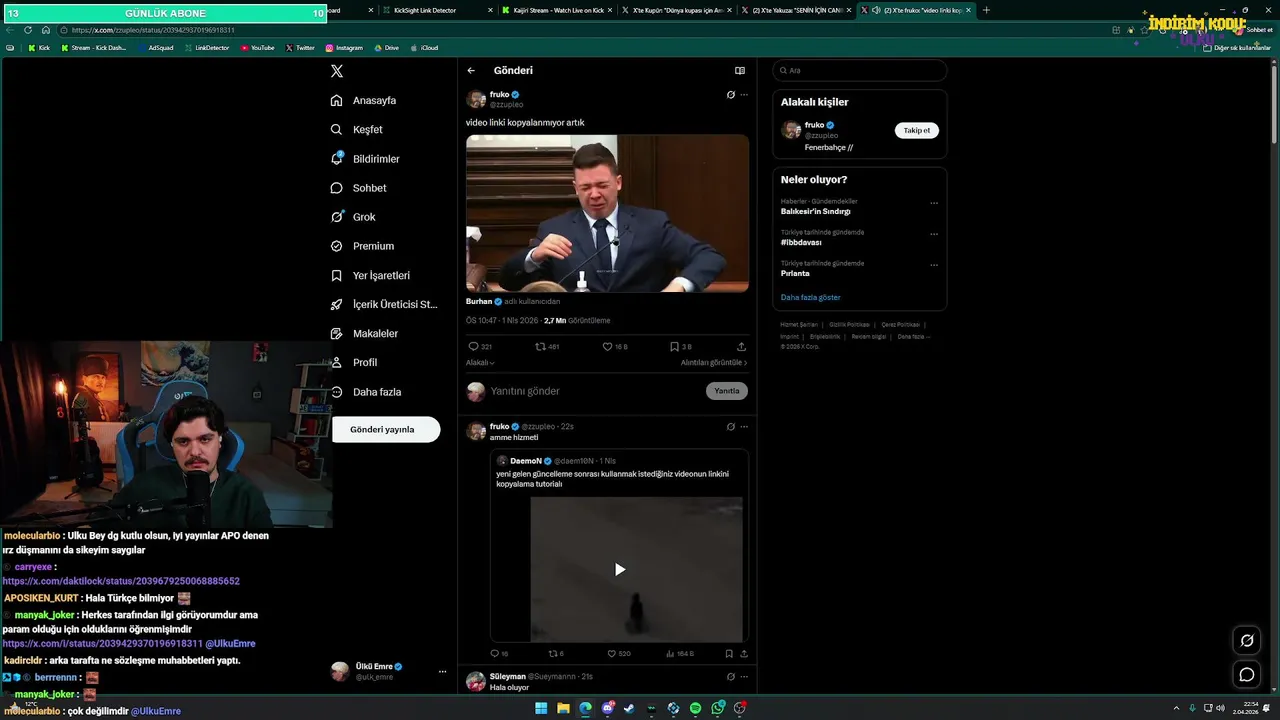Open Burhan's profile link under video

(479, 301)
